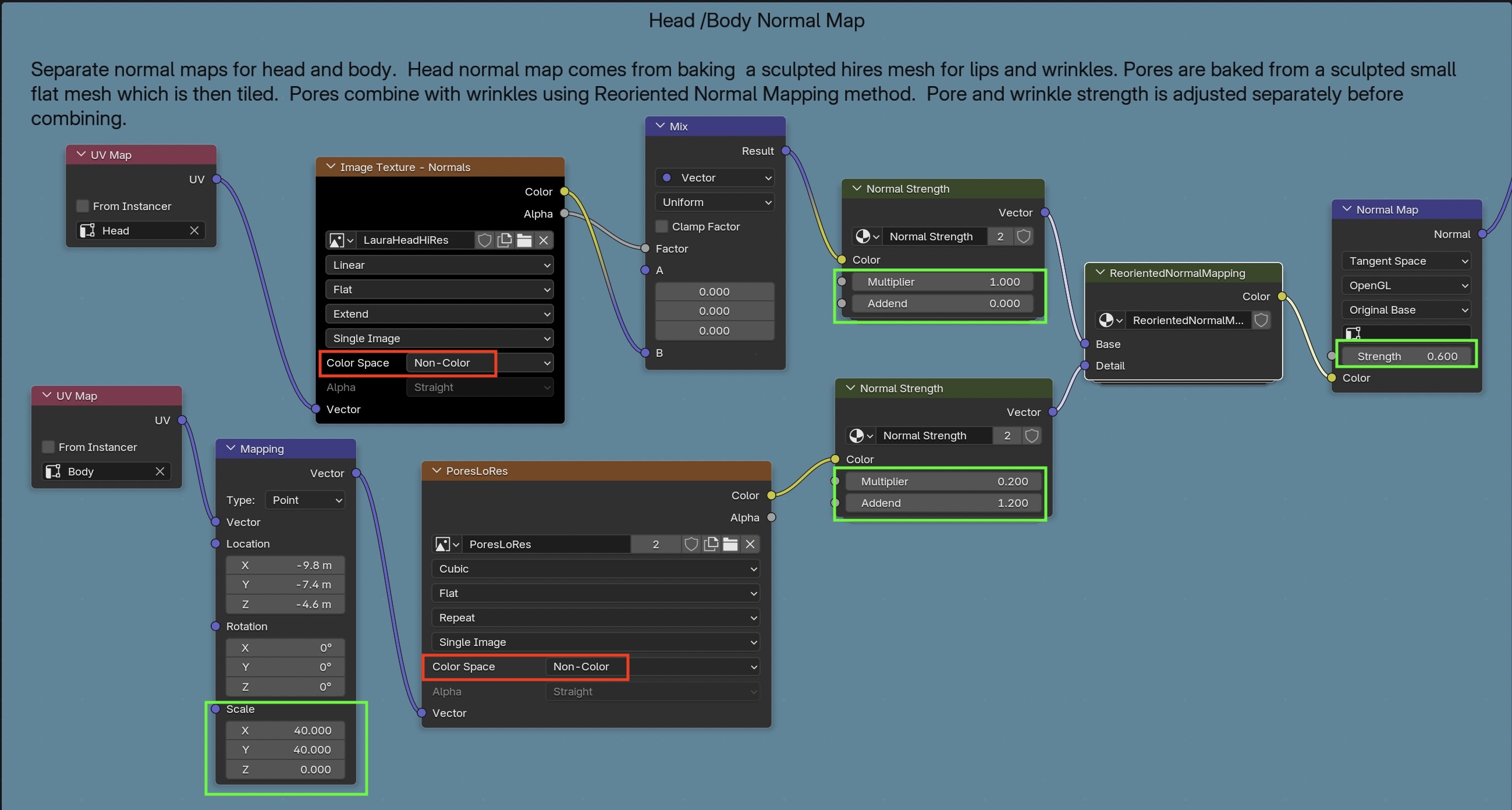The height and width of the screenshot is (810, 1512).
Task: Unlink PoresLoRes image with X icon
Action: [x=750, y=544]
